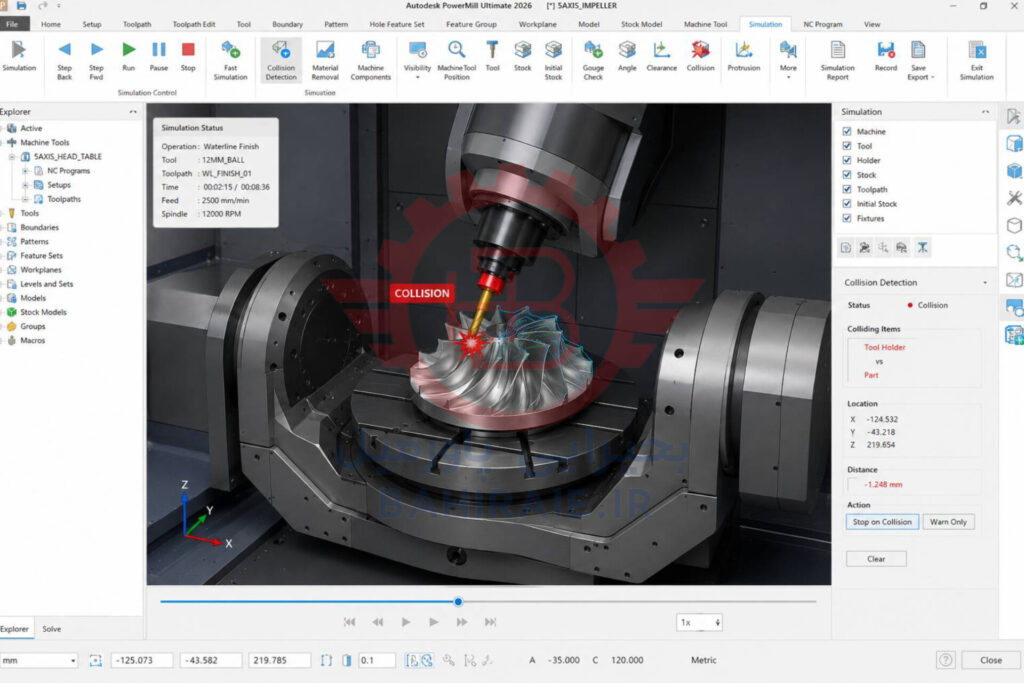This screenshot has height=683, width=1024.
Task: Switch to the Machine Tool ribbon tab
Action: [705, 24]
